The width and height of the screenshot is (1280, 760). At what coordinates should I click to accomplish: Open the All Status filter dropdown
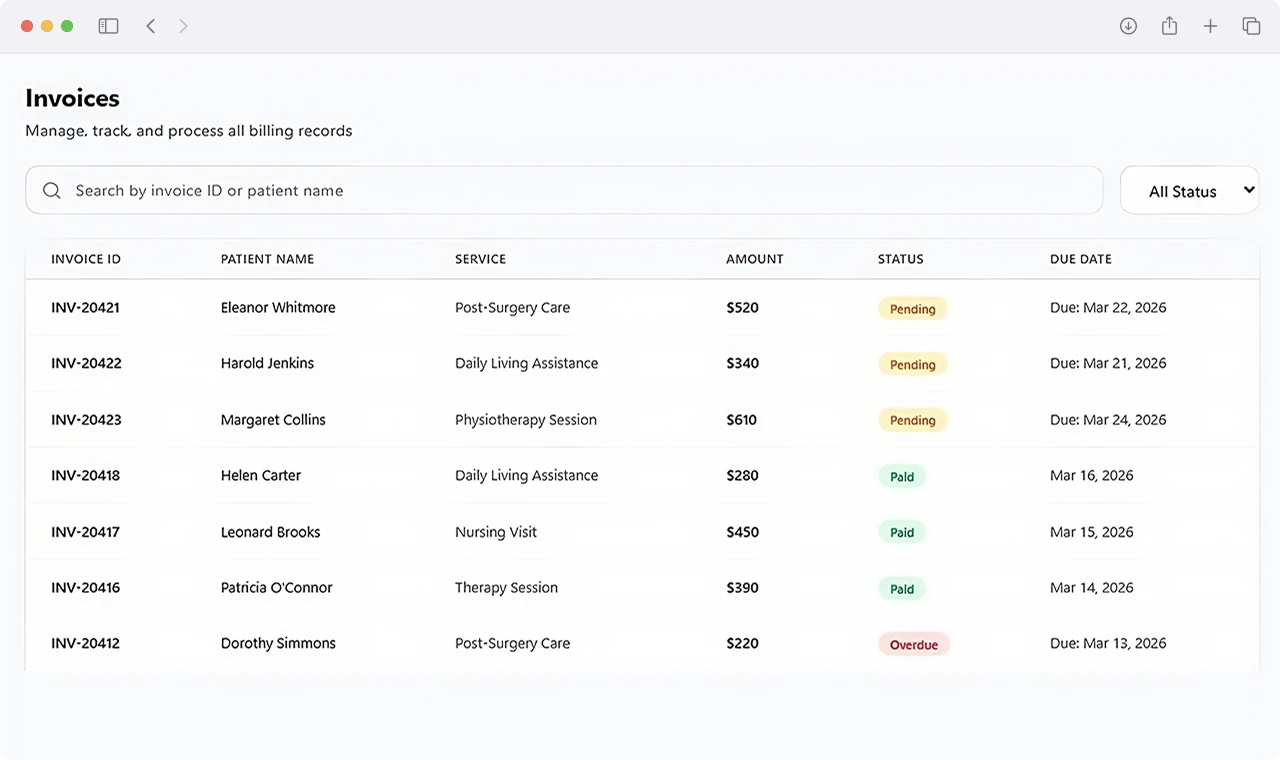tap(1190, 190)
